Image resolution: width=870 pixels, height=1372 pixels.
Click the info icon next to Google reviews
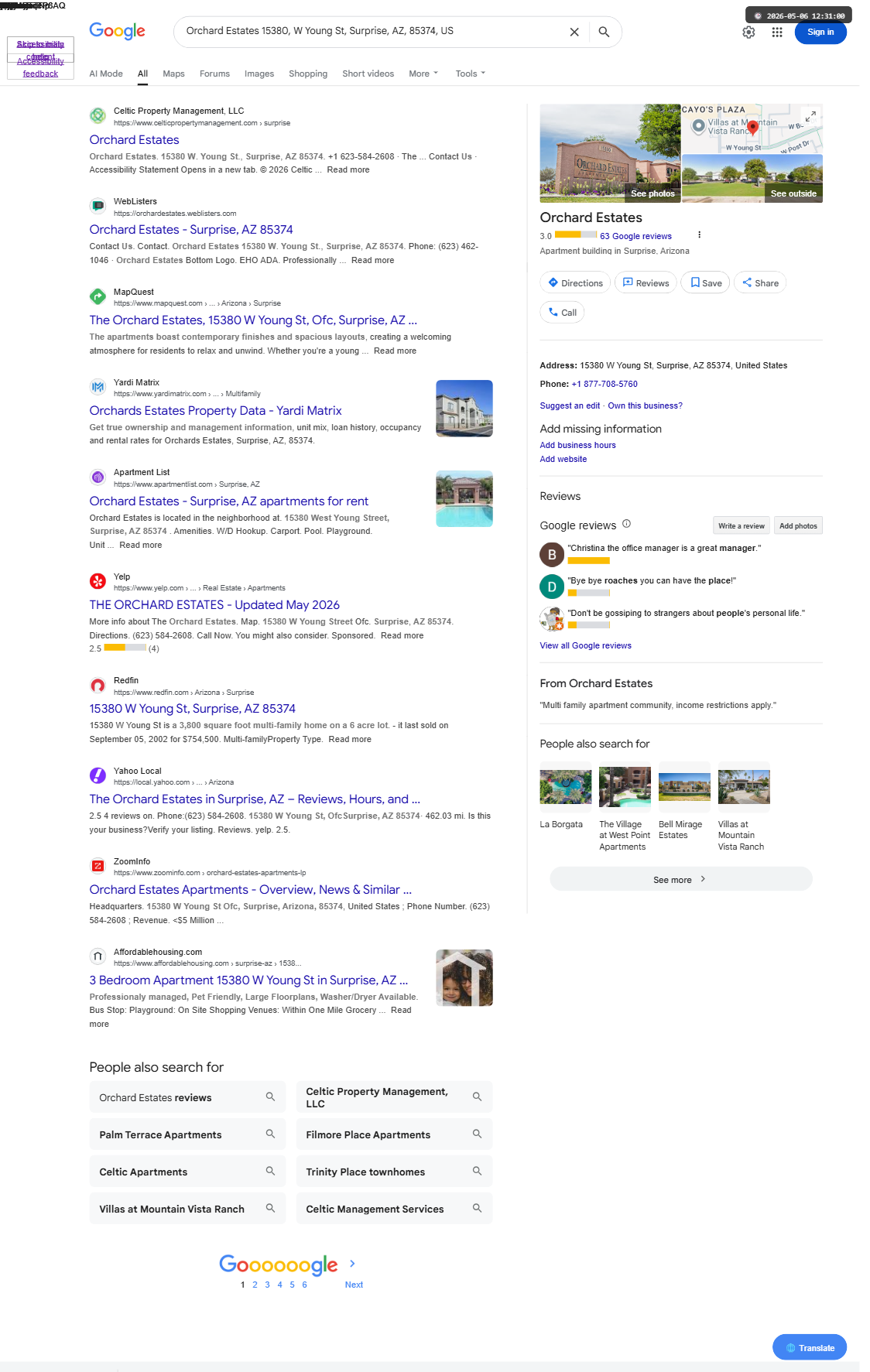pyautogui.click(x=627, y=524)
